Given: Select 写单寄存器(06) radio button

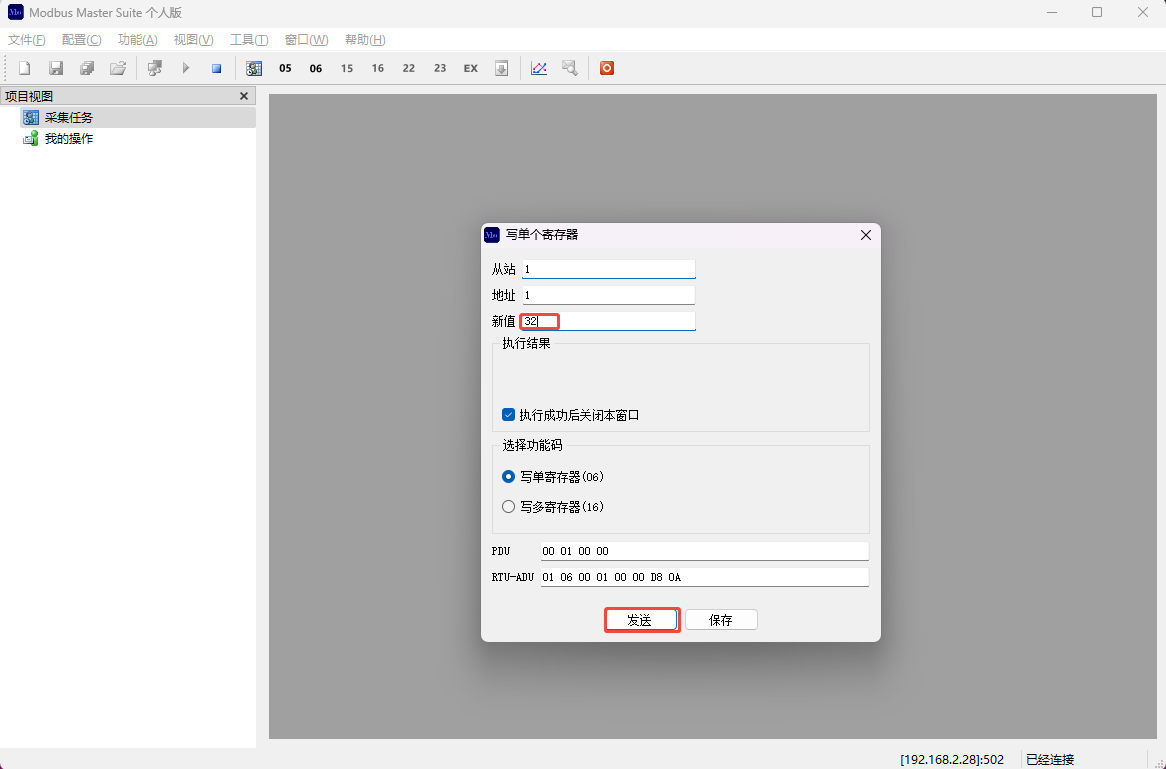Looking at the screenshot, I should pos(509,477).
